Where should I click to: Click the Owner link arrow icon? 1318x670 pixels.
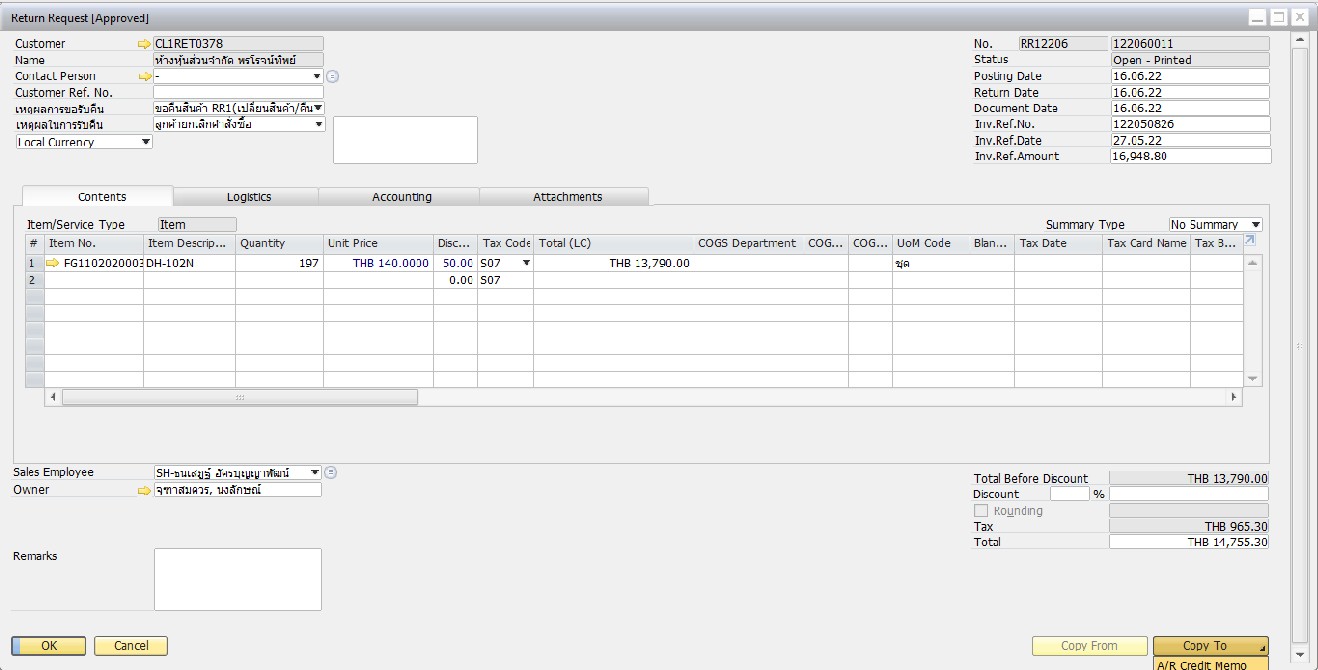tap(144, 490)
